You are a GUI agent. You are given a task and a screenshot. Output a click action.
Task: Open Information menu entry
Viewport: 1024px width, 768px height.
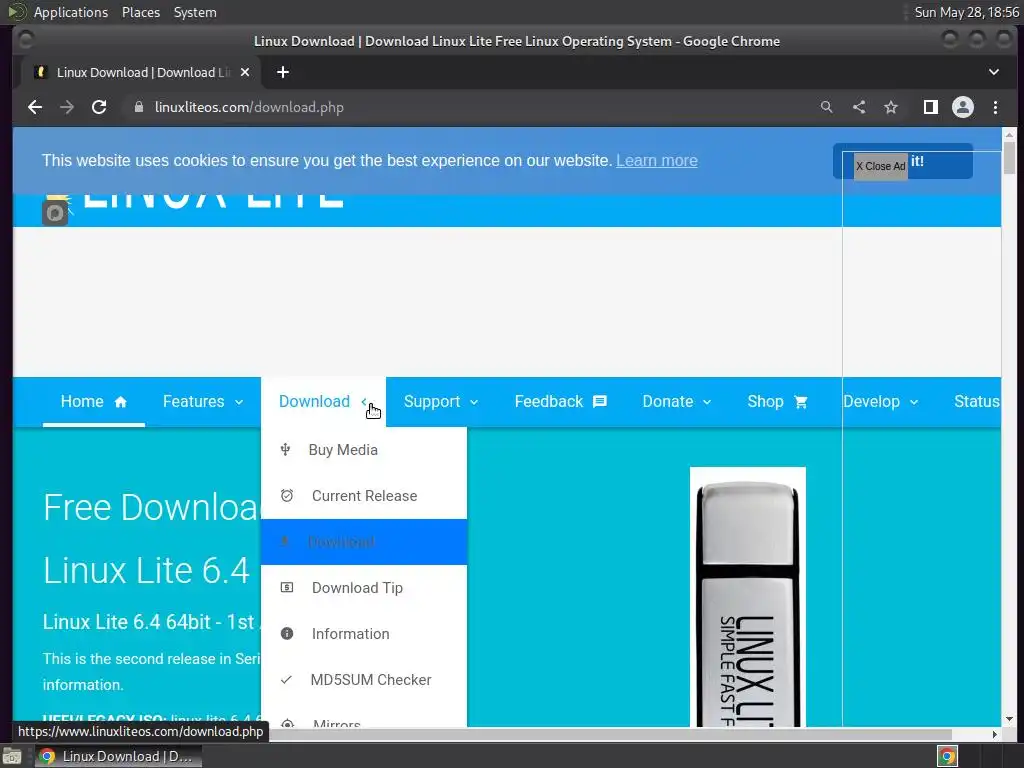(x=364, y=633)
